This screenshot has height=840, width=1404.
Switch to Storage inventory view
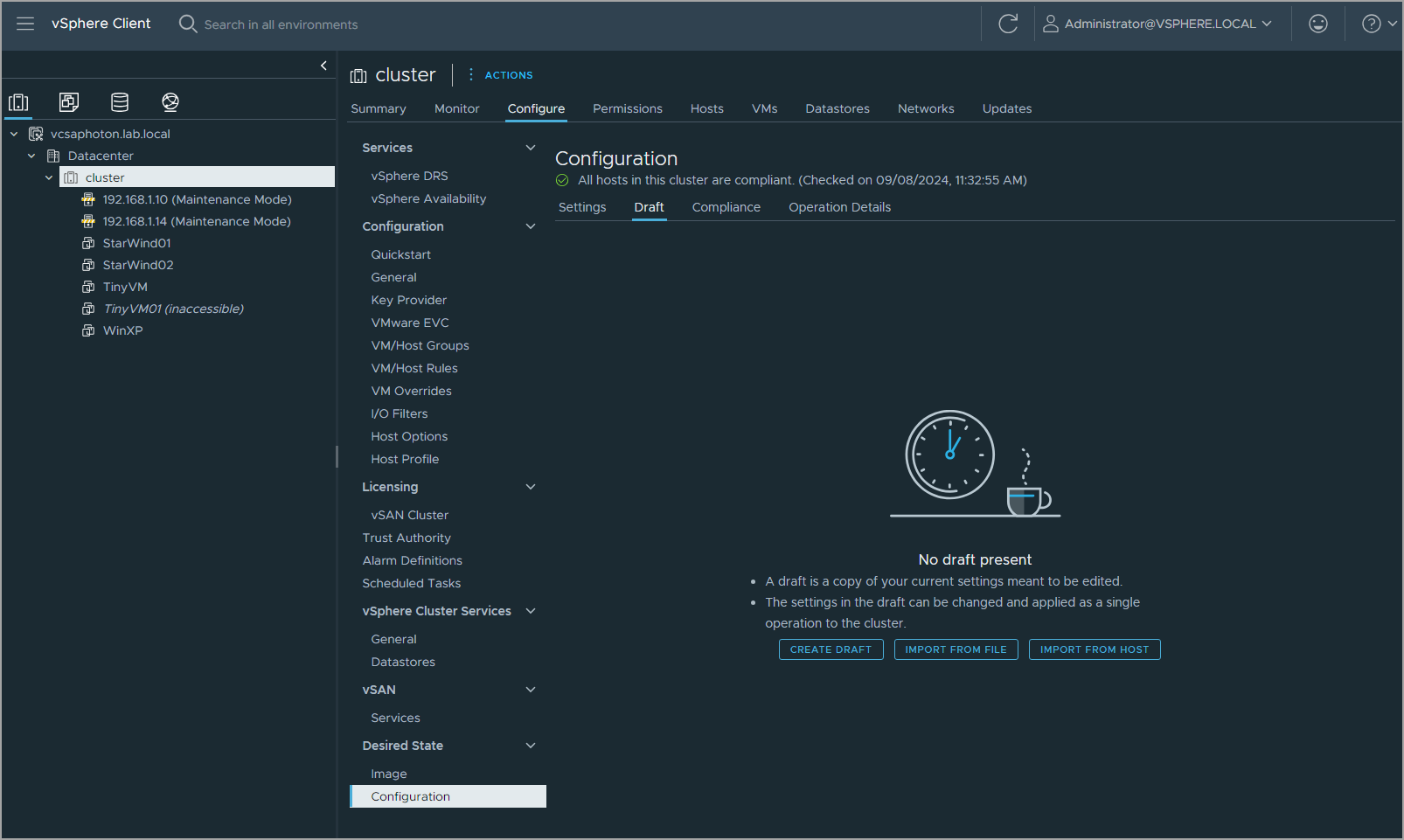tap(120, 102)
